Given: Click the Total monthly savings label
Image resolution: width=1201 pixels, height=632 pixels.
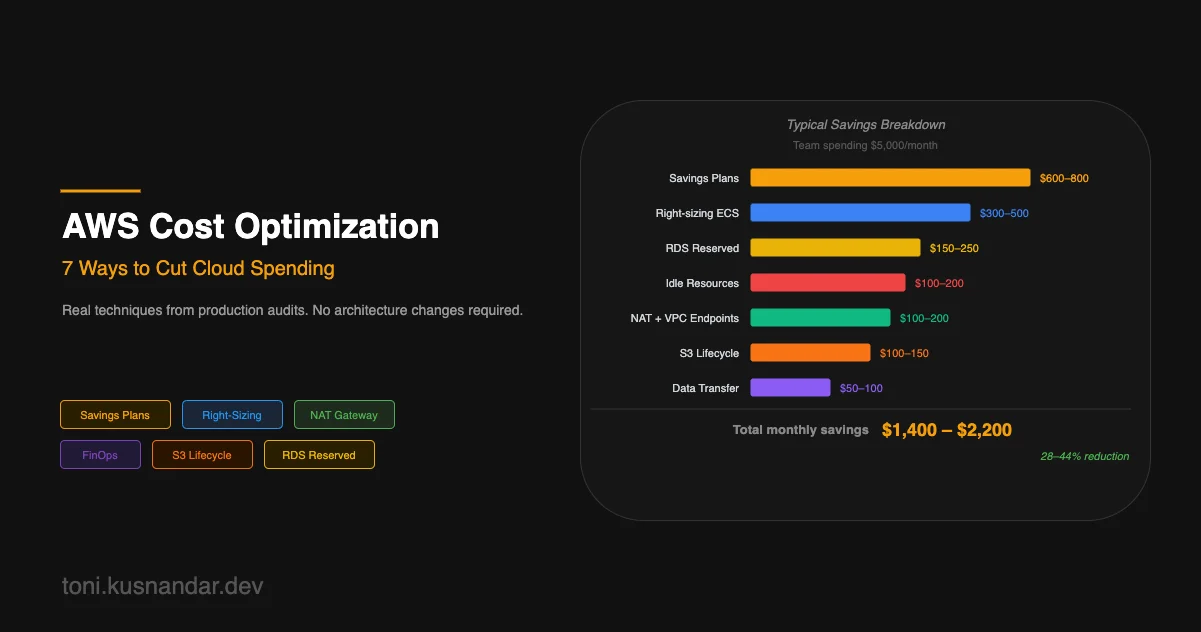Looking at the screenshot, I should (x=801, y=430).
